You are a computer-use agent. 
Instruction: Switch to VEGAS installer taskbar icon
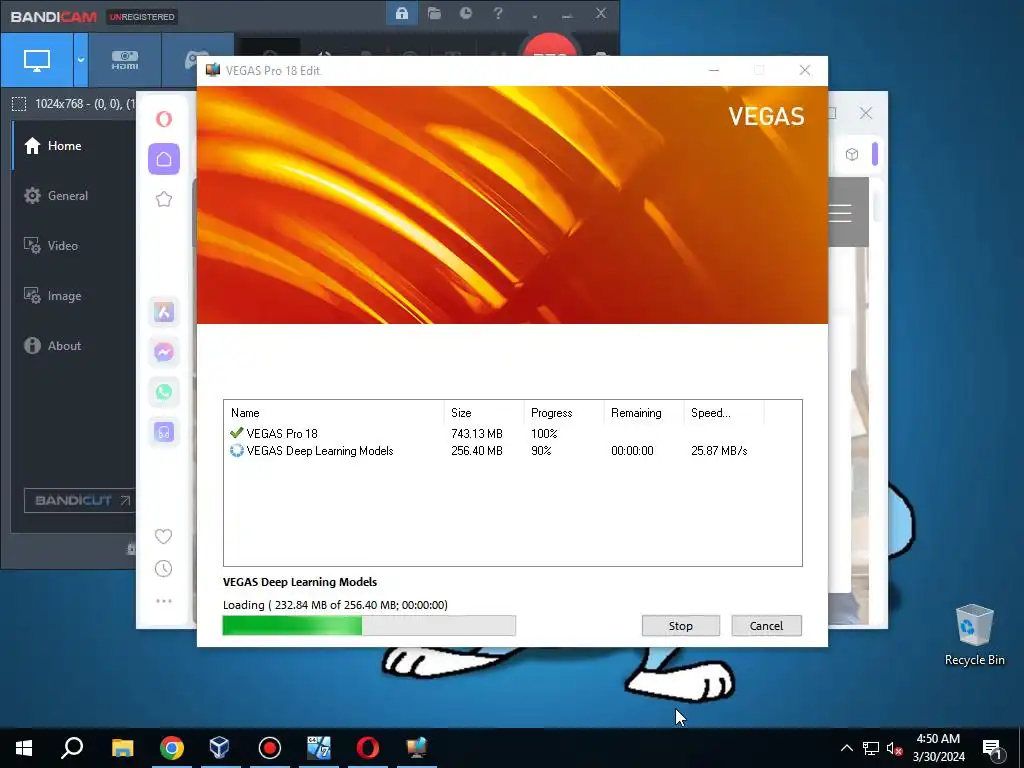coord(417,748)
